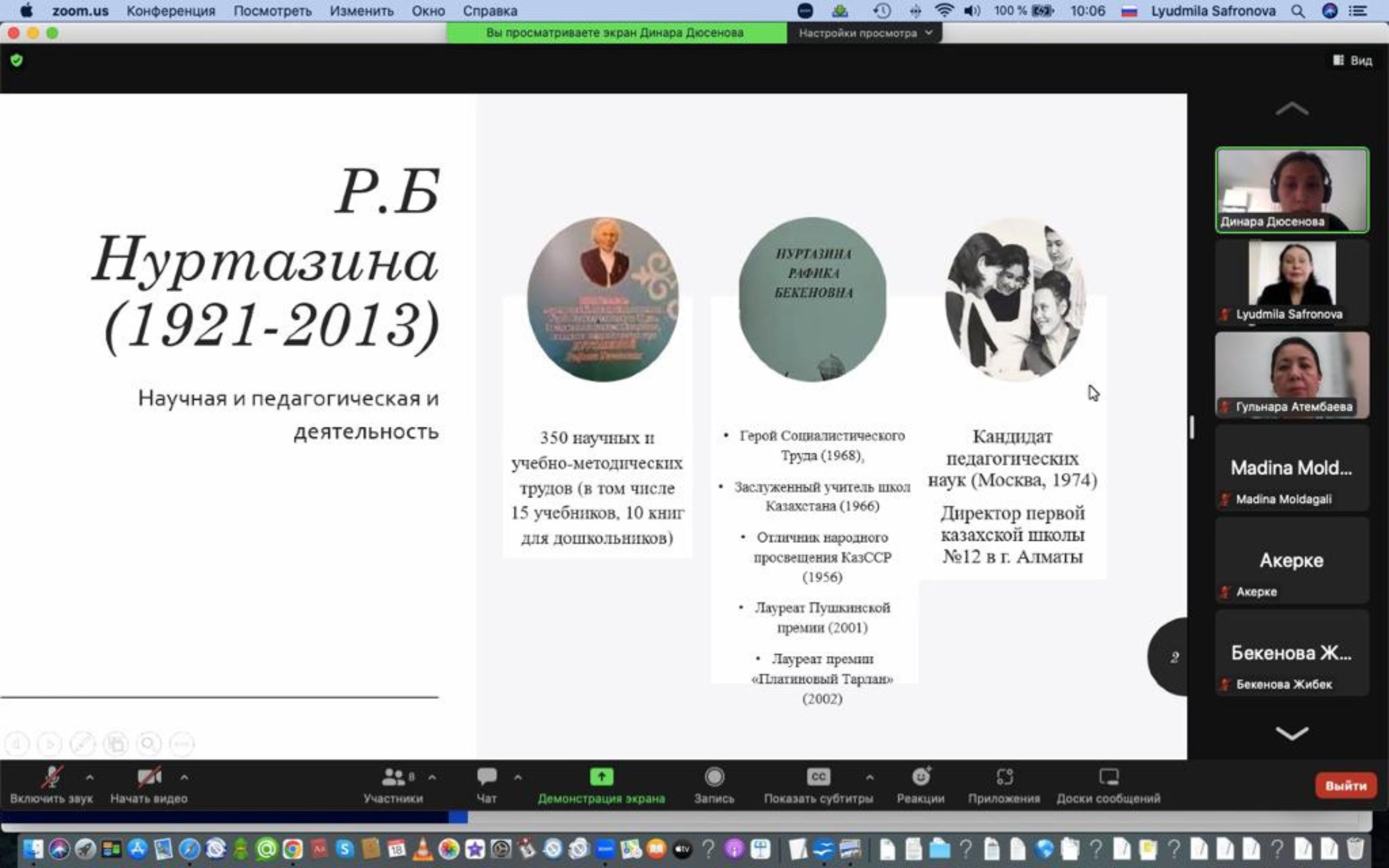The height and width of the screenshot is (868, 1389).
Task: Adjust system volume icon in menu bar
Action: pos(971,11)
